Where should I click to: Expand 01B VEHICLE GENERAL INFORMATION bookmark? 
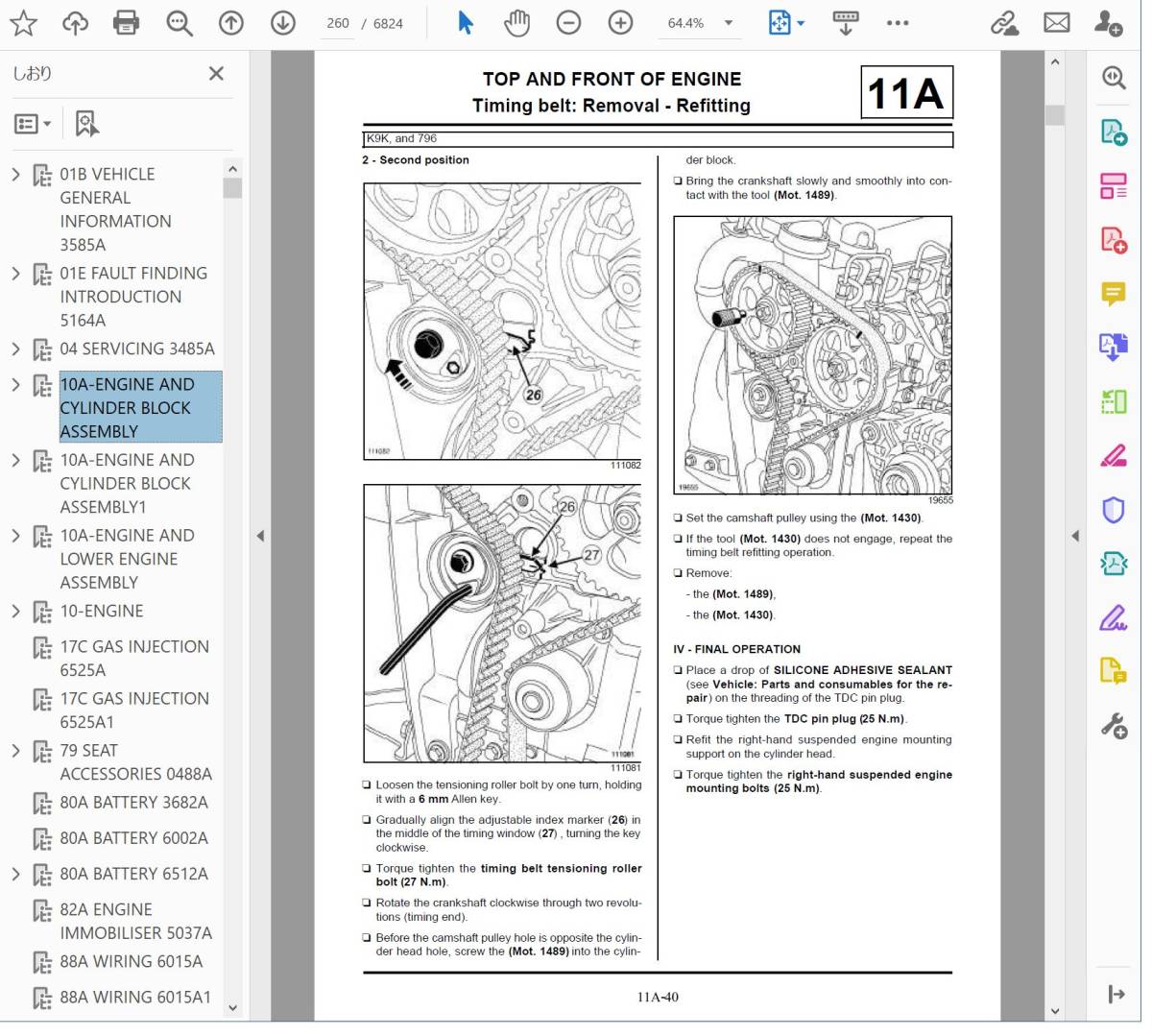point(15,175)
